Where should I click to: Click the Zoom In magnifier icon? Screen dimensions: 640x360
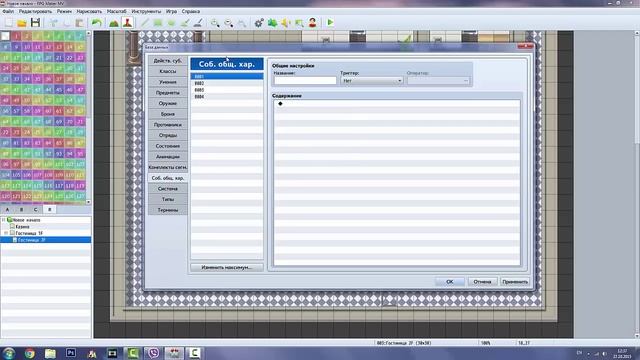(x=215, y=22)
